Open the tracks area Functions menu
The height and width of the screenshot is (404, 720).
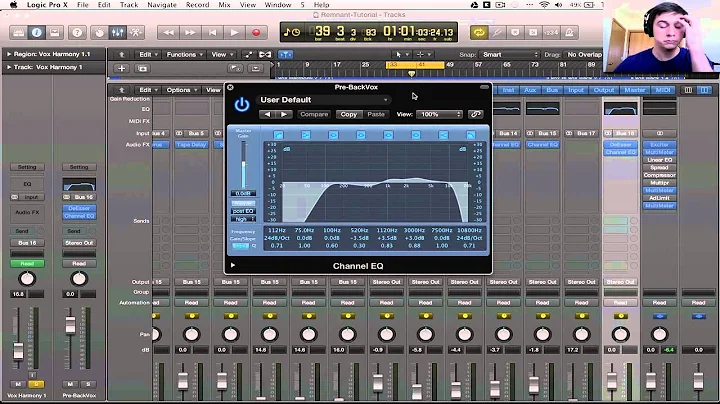(x=184, y=54)
